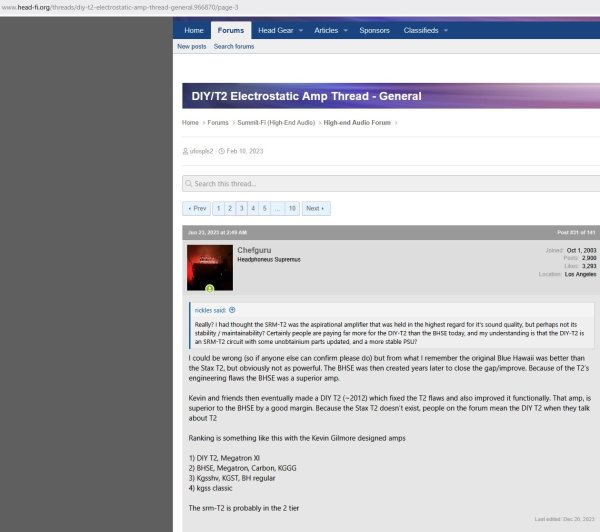Viewport: 600px width, 532px height.
Task: Click the up-arrow icon beside rickles said
Action: click(232, 310)
